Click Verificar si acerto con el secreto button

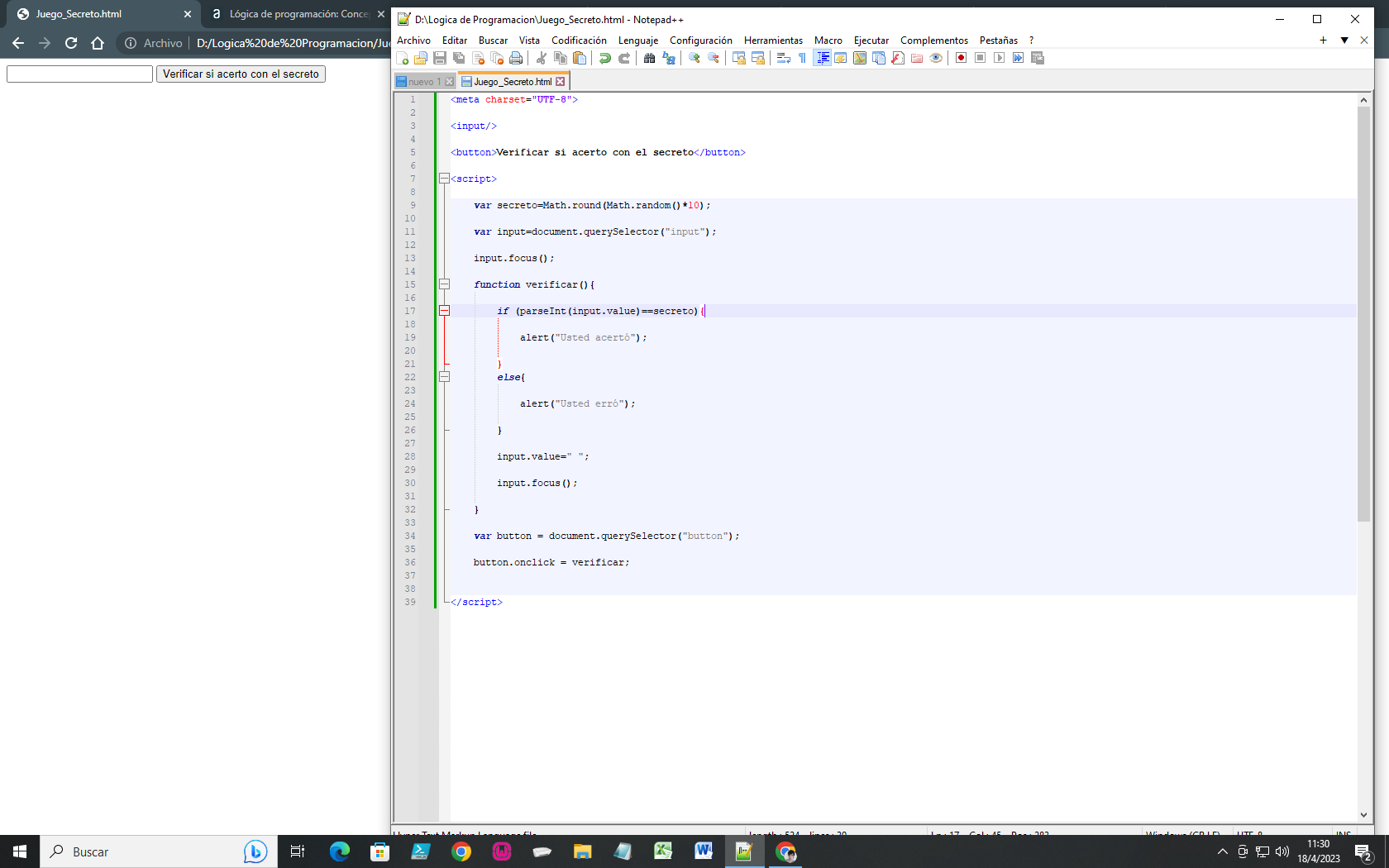click(x=241, y=74)
